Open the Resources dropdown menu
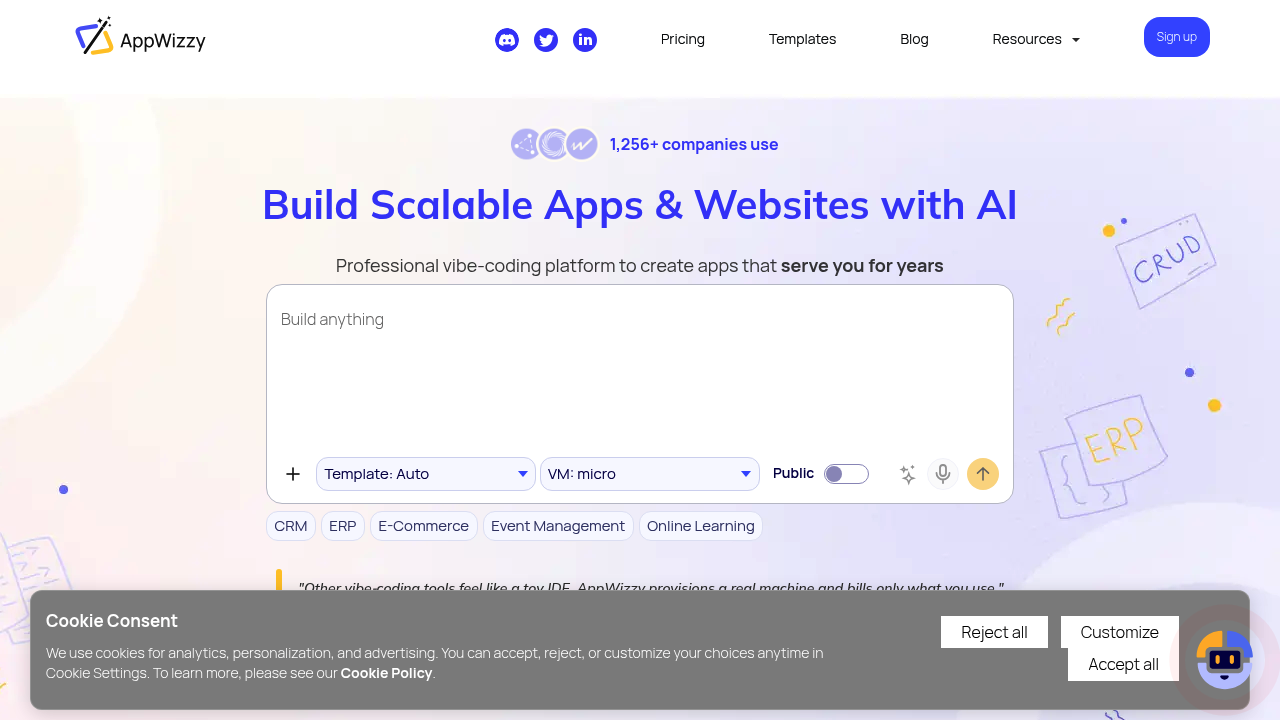 click(1035, 39)
